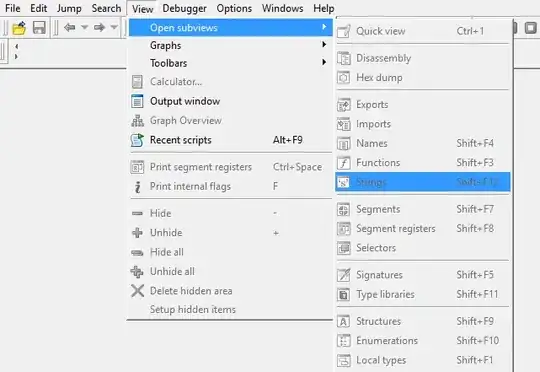This screenshot has width=540, height=372.
Task: Click the forward arrow navigation icon
Action: coord(100,27)
